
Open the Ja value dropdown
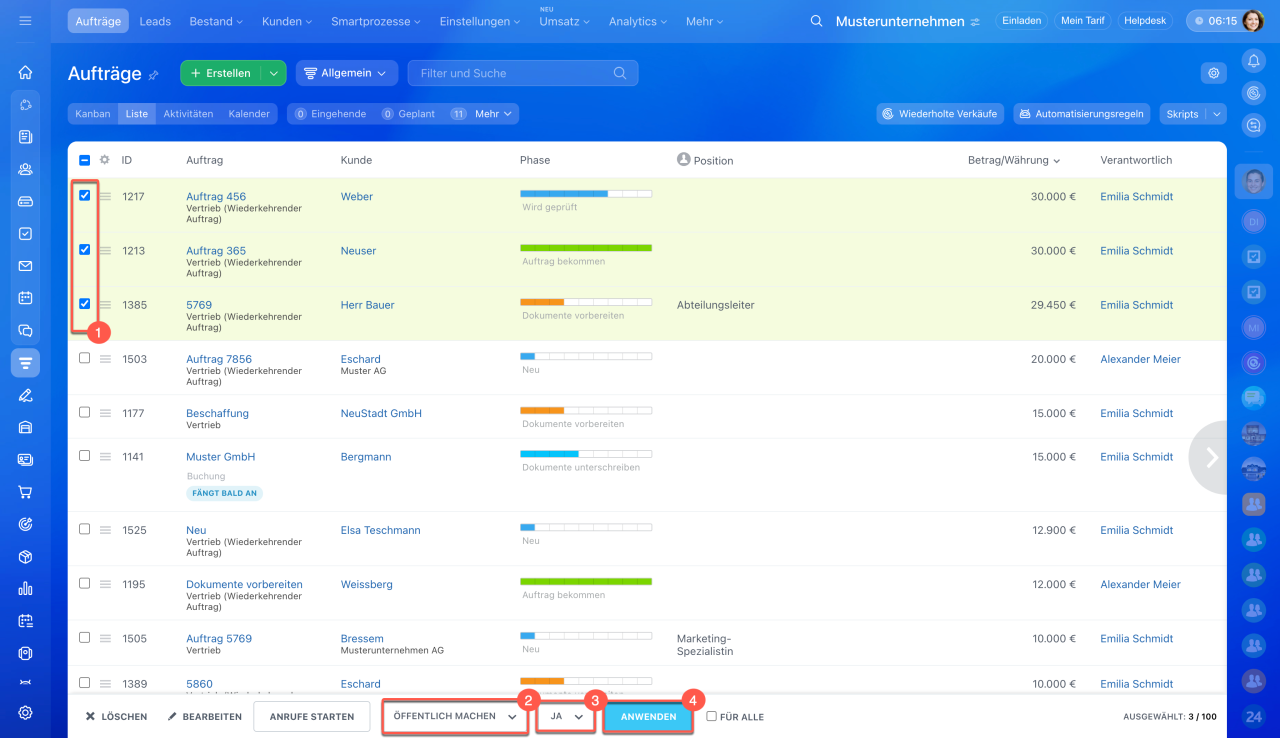point(566,717)
